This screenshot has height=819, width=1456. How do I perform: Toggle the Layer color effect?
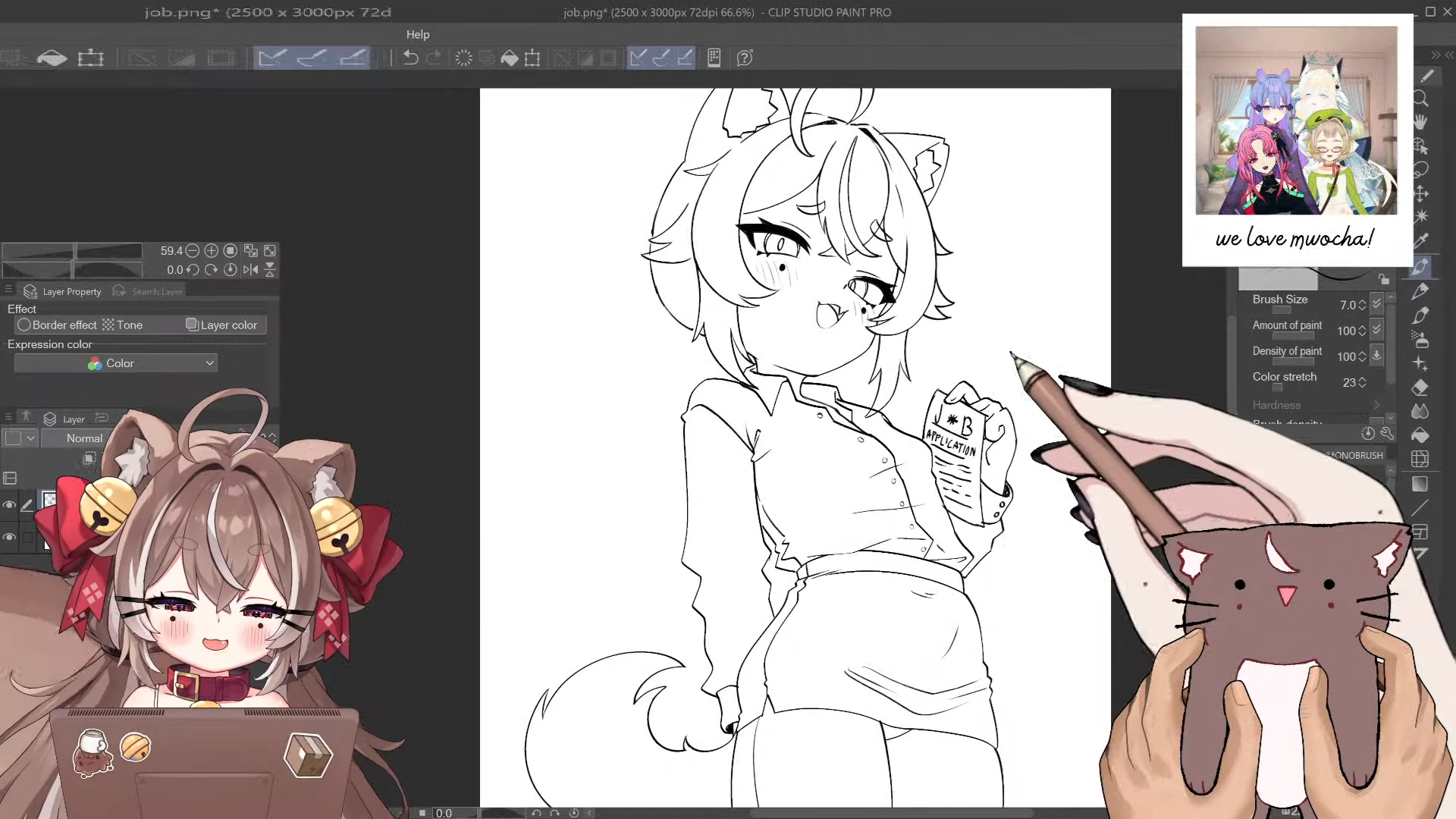(221, 325)
